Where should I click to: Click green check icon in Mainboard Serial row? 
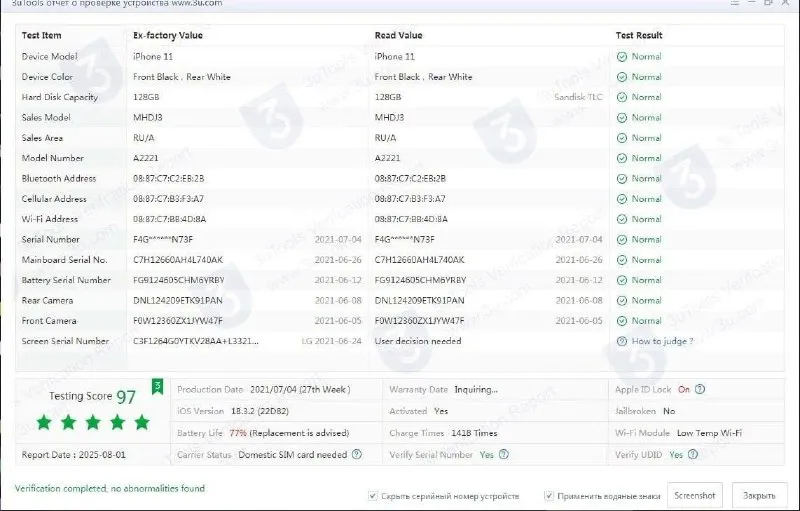pos(621,260)
